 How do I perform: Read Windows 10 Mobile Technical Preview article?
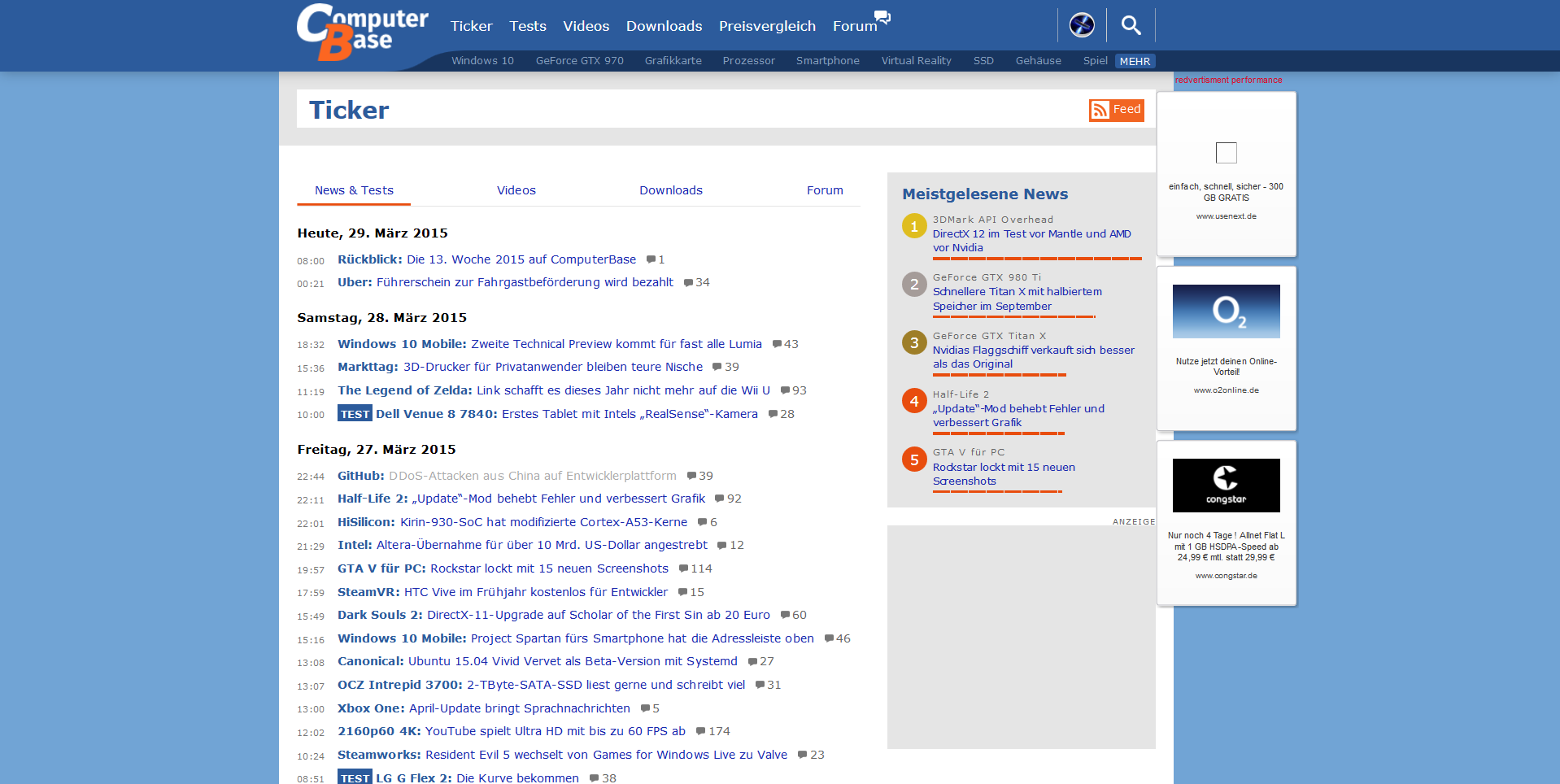coord(550,344)
